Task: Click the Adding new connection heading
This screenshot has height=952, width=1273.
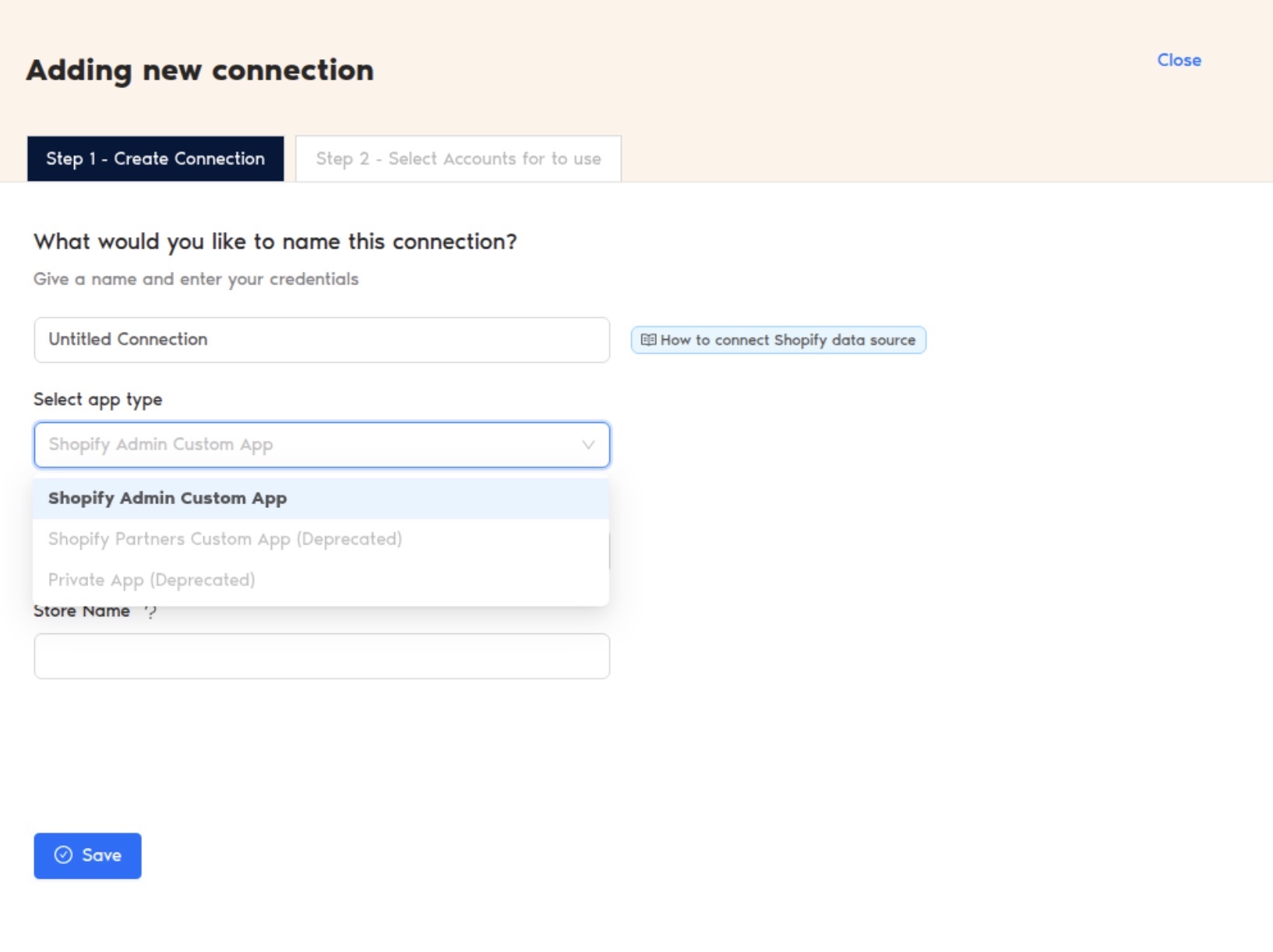Action: (200, 70)
